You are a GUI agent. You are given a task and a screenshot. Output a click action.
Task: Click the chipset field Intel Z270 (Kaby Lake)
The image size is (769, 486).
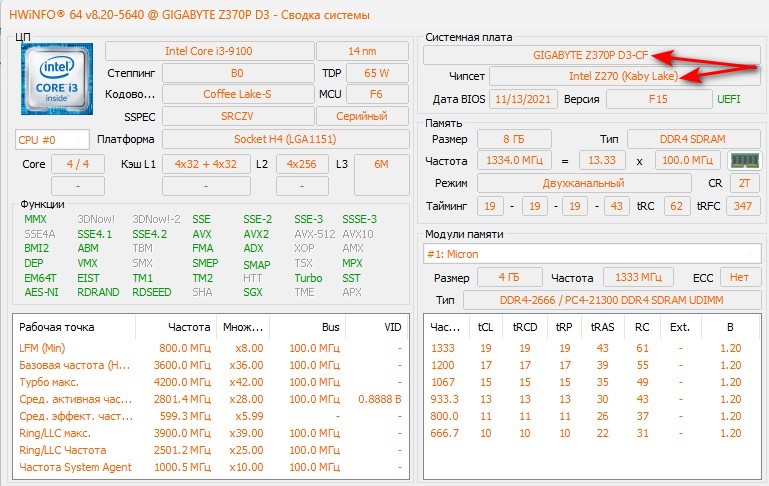click(625, 76)
